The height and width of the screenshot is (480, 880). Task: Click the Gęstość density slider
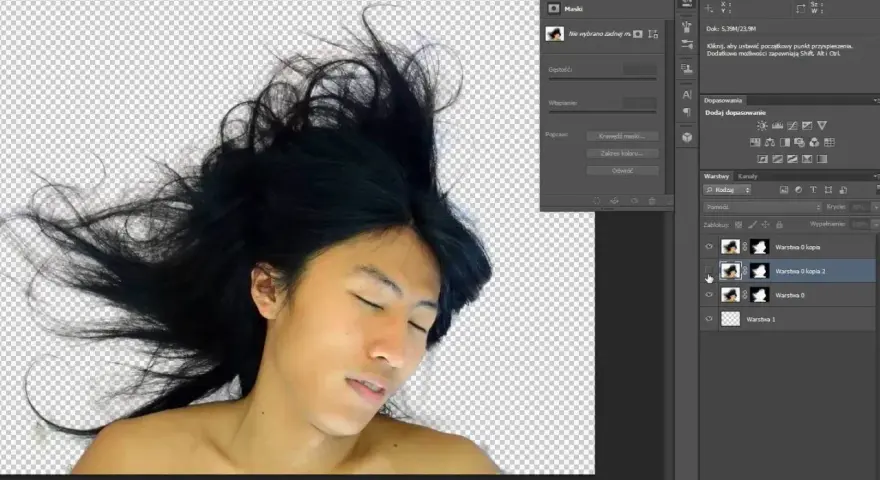(602, 79)
